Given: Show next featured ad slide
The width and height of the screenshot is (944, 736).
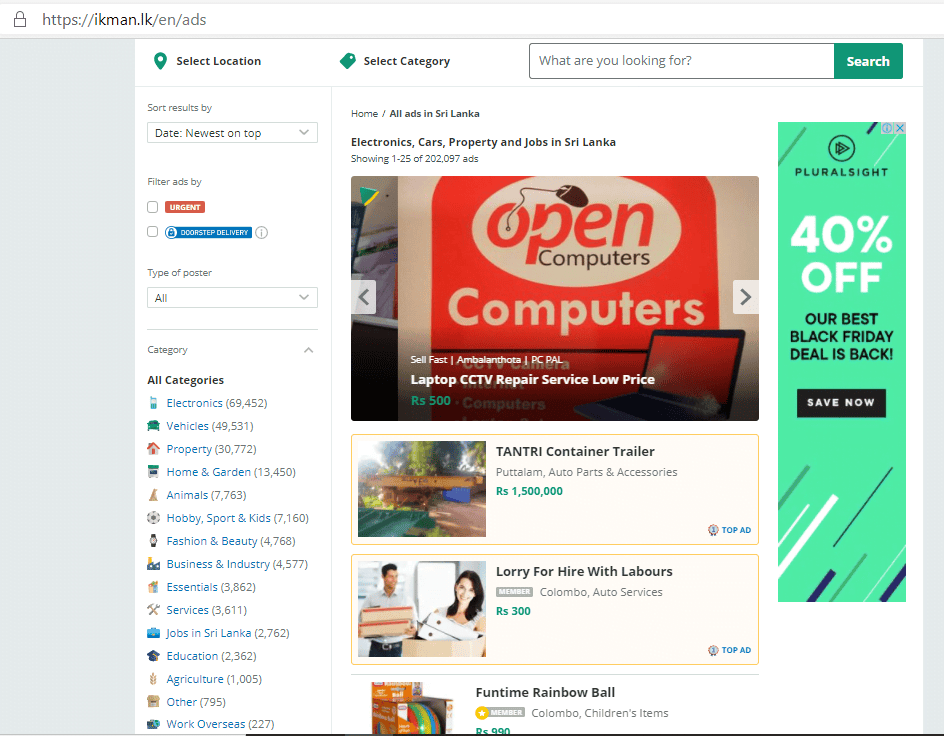Looking at the screenshot, I should coord(745,297).
